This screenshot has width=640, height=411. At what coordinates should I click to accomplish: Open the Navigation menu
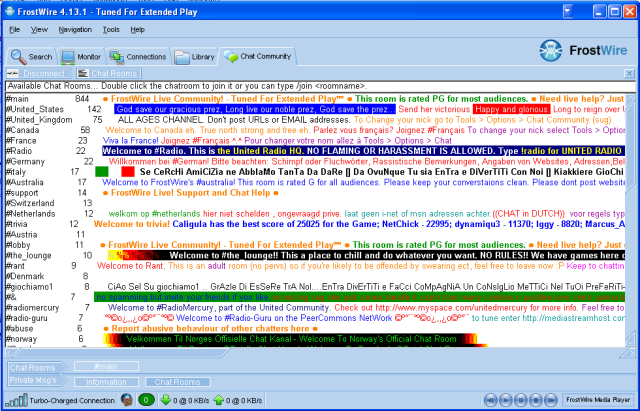(75, 29)
